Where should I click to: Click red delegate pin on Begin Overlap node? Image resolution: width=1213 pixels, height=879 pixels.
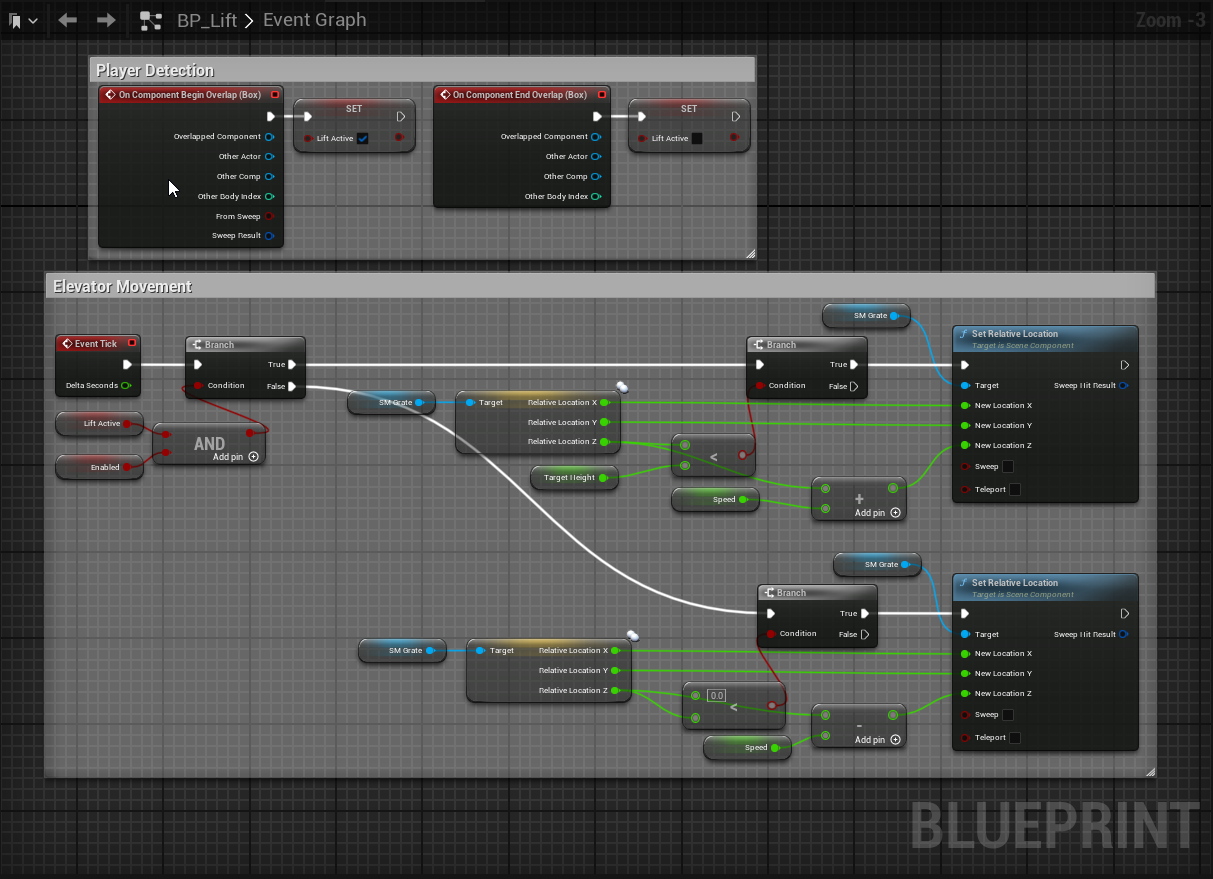(x=275, y=95)
